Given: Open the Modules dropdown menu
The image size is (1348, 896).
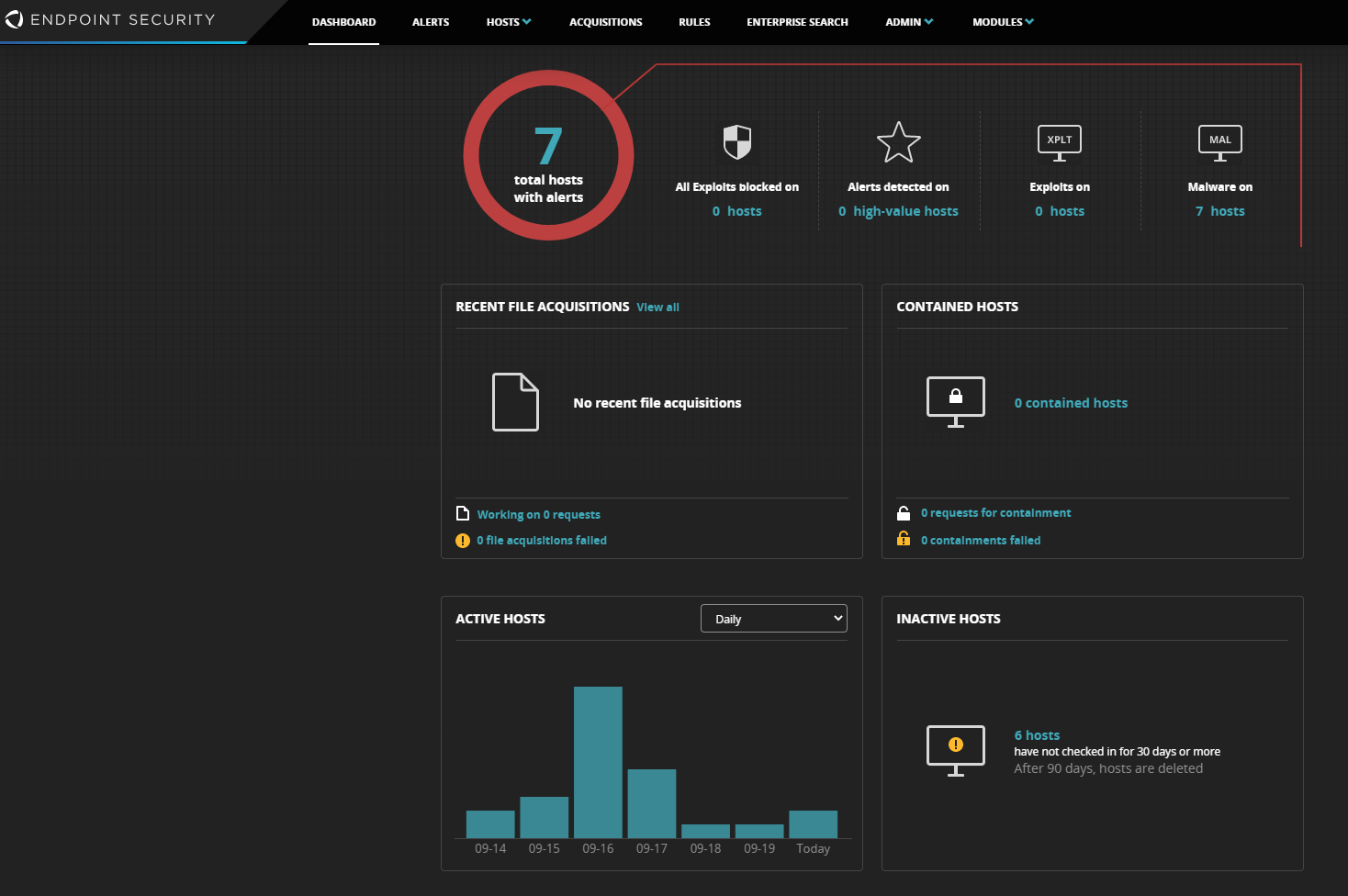Looking at the screenshot, I should click(x=1002, y=22).
